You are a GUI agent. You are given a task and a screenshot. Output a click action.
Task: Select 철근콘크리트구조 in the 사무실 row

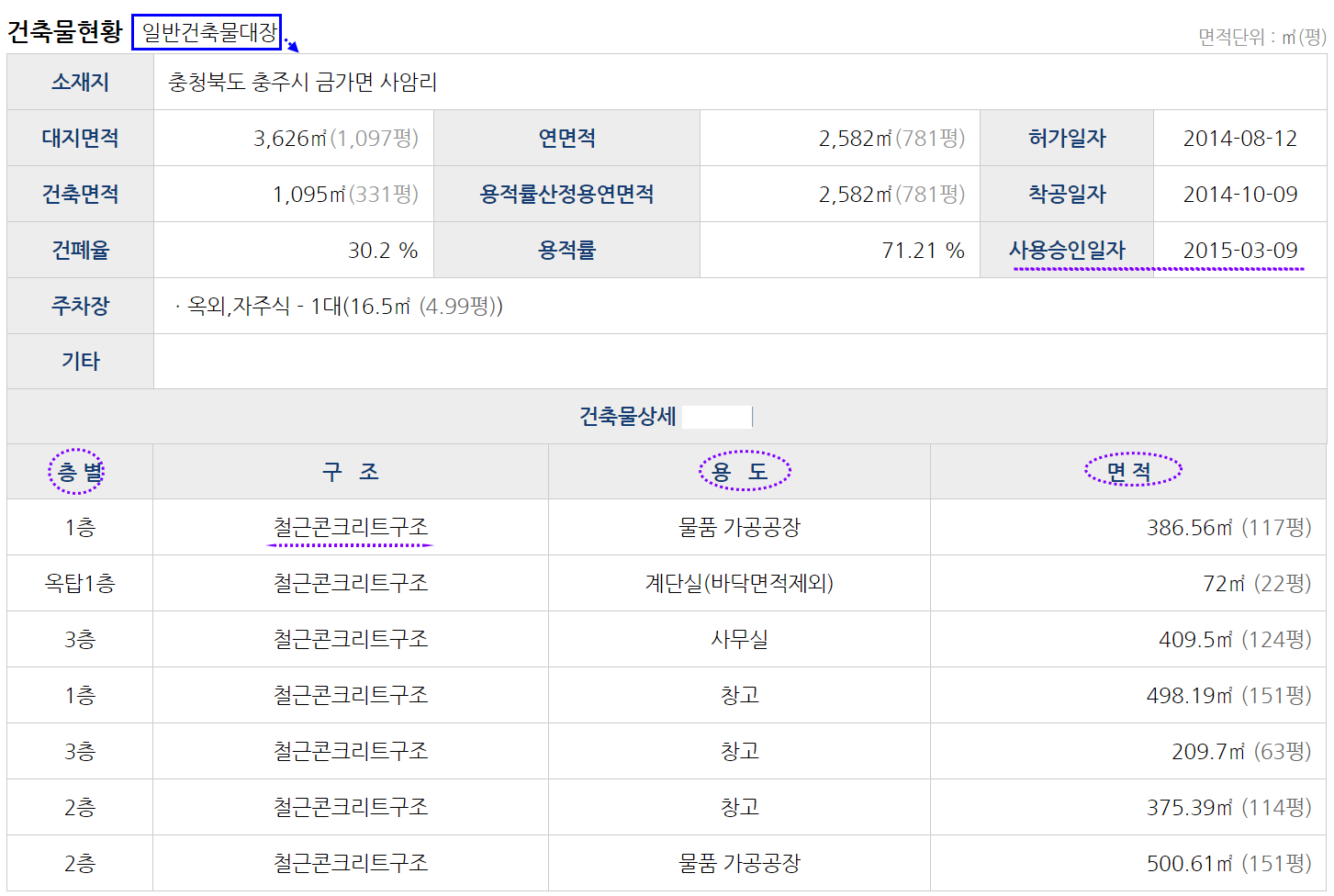point(350,639)
